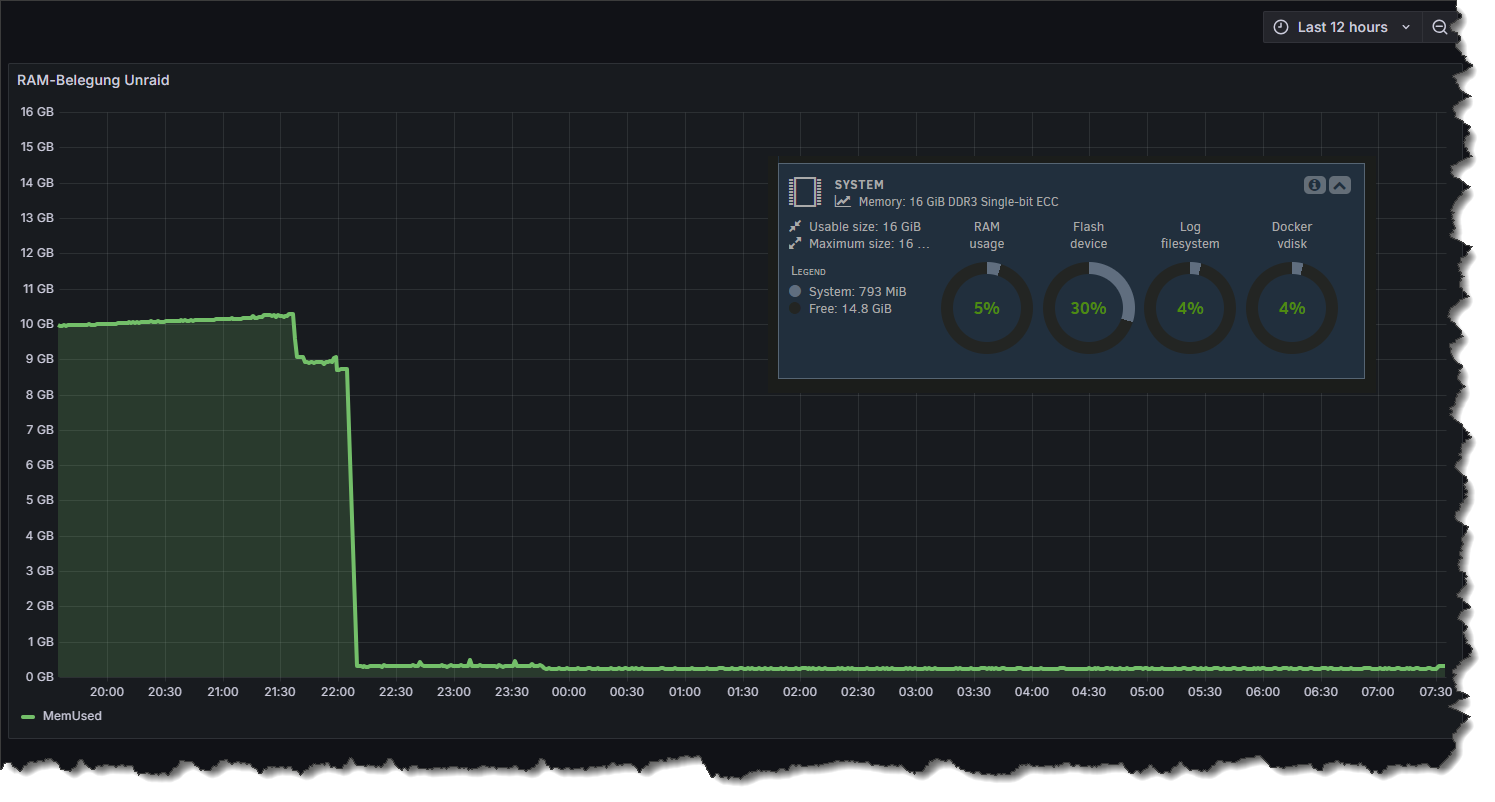Click the 22:00 x-axis time label
Viewport: 1495px width, 802px height.
coord(338,692)
